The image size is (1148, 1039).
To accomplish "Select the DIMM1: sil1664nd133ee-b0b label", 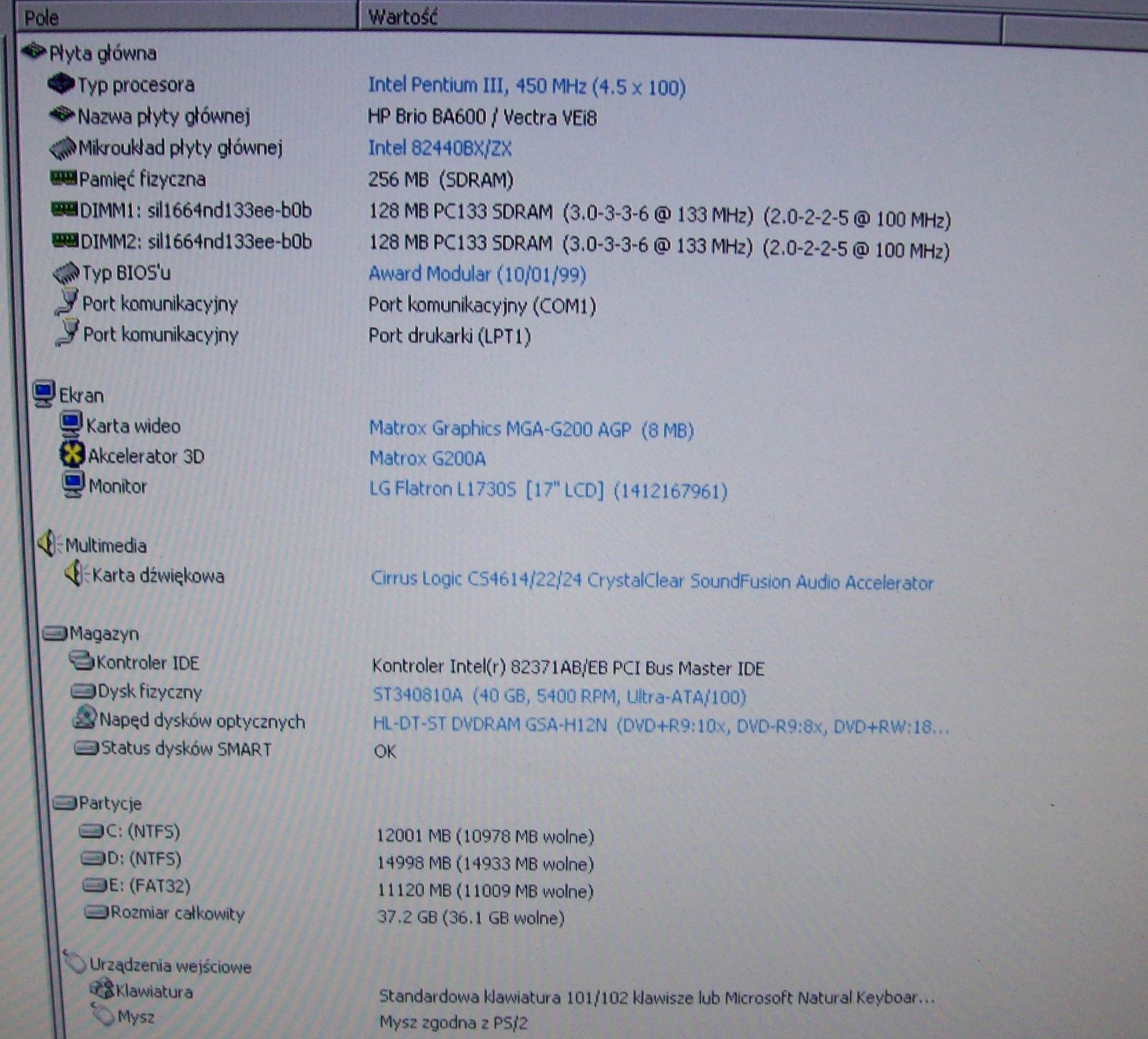I will click(196, 210).
